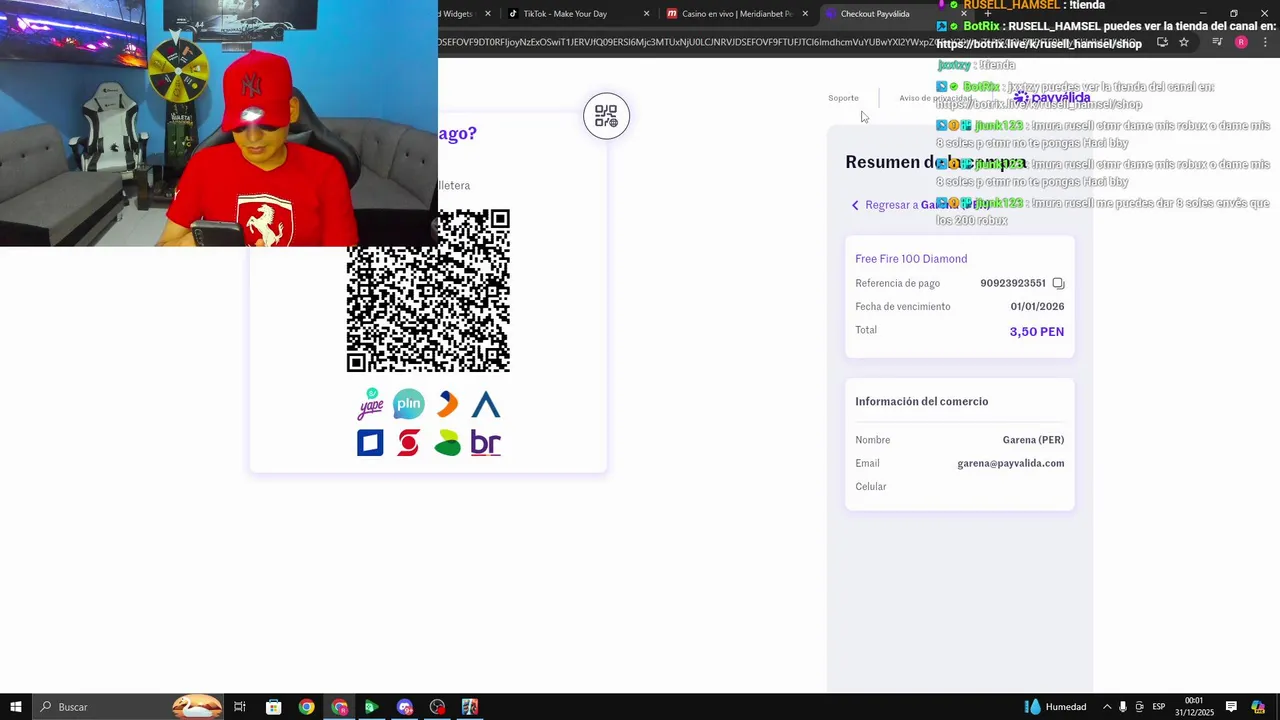The width and height of the screenshot is (1280, 720).
Task: Click the purple 'br' logo
Action: (x=485, y=443)
